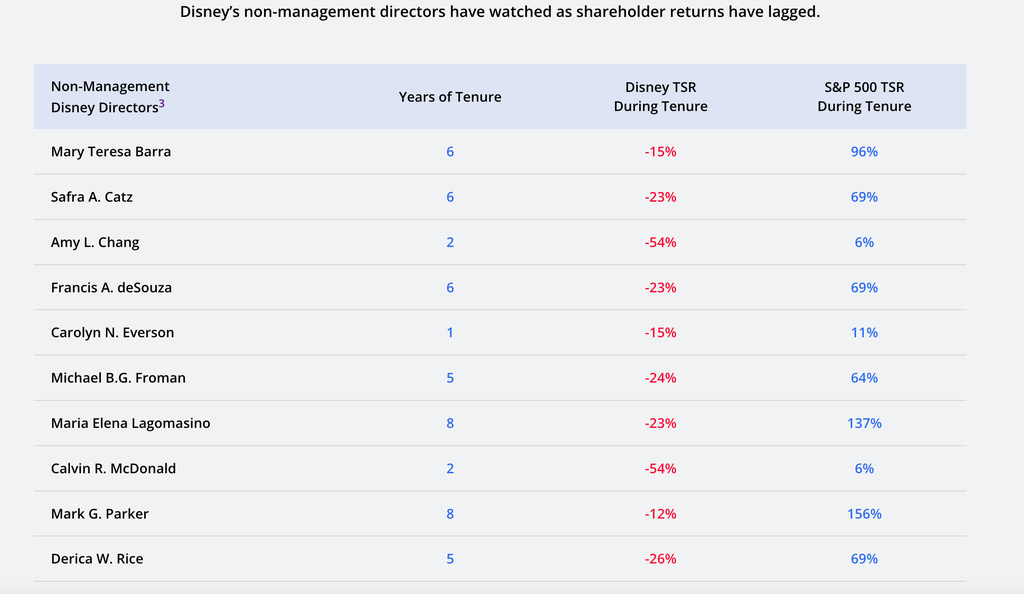Click the 'Disney TSR During Tenure' column header

[660, 97]
